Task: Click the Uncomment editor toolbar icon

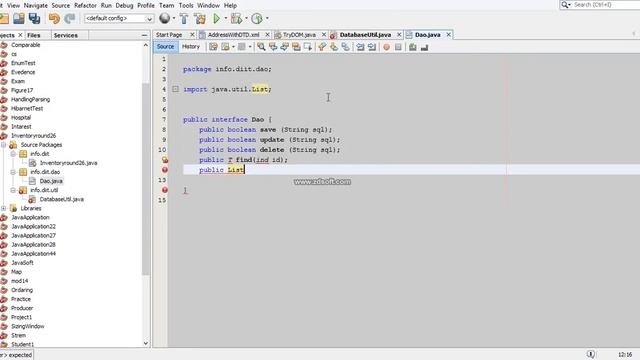Action: 424,47
